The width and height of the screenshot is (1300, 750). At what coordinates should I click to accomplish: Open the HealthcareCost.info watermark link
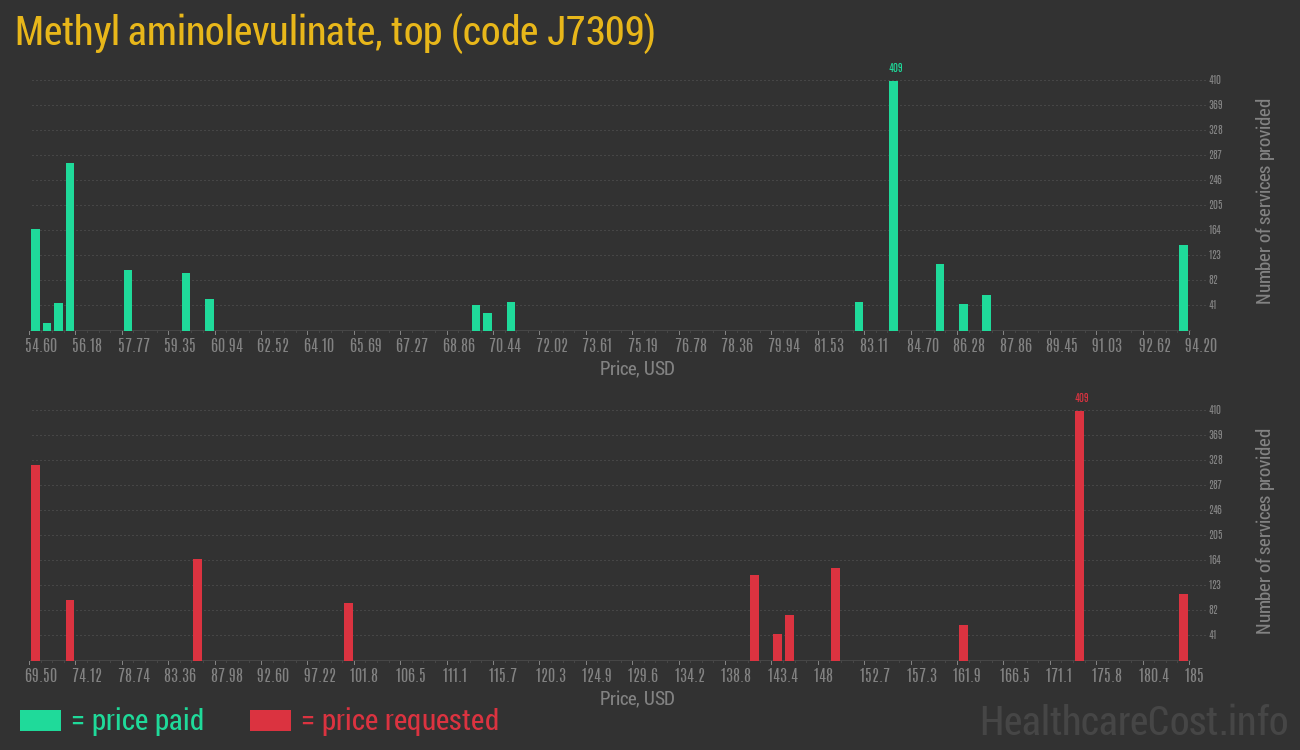pos(1133,720)
